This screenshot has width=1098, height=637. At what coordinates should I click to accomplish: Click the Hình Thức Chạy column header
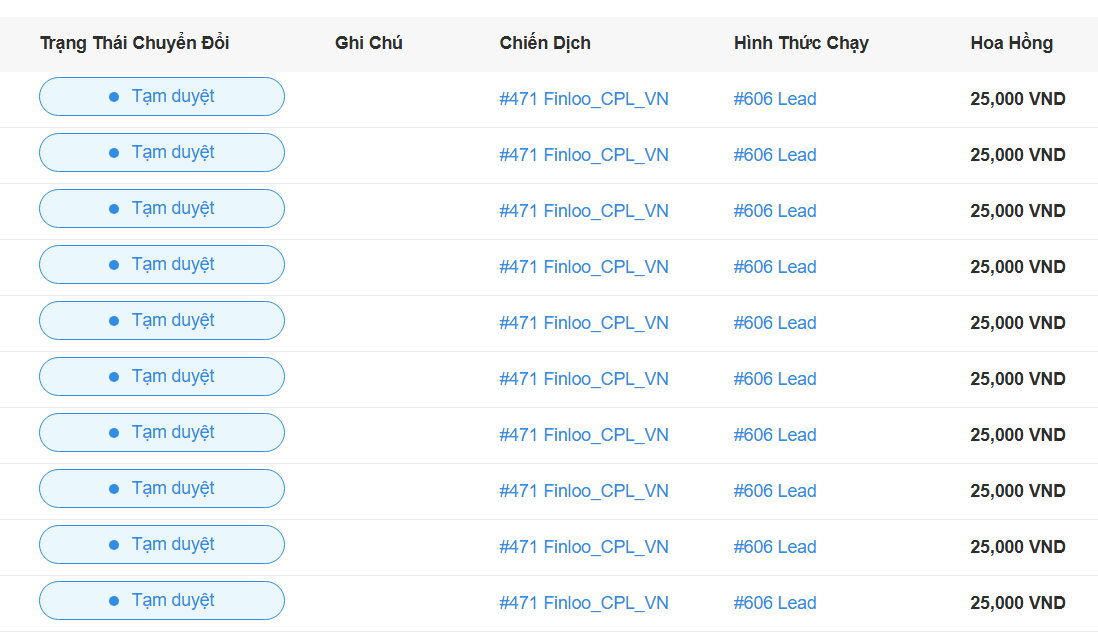pos(801,43)
